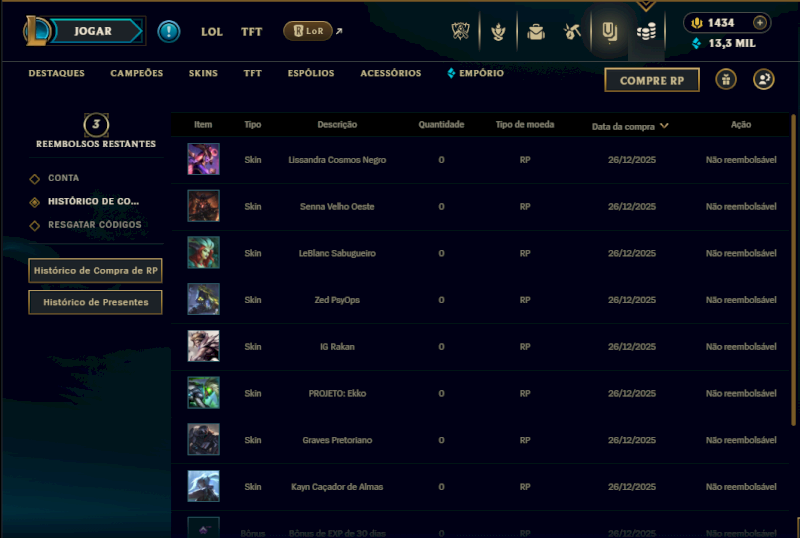Screen dimensions: 800x538
Task: Open the blue alert notification icon
Action: coord(168,31)
